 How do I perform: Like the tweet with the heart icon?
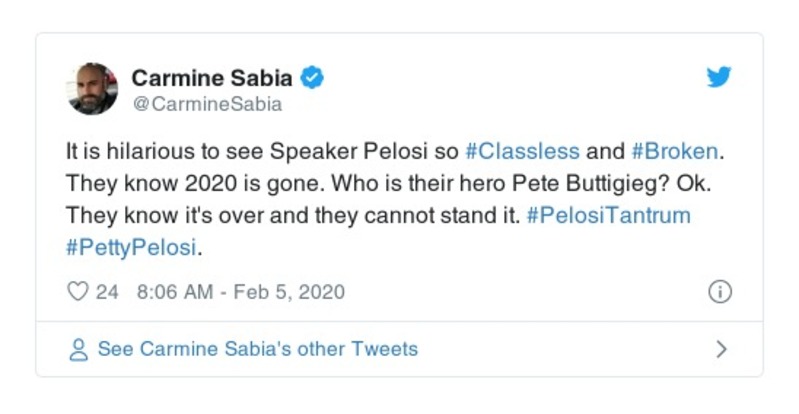click(x=77, y=292)
